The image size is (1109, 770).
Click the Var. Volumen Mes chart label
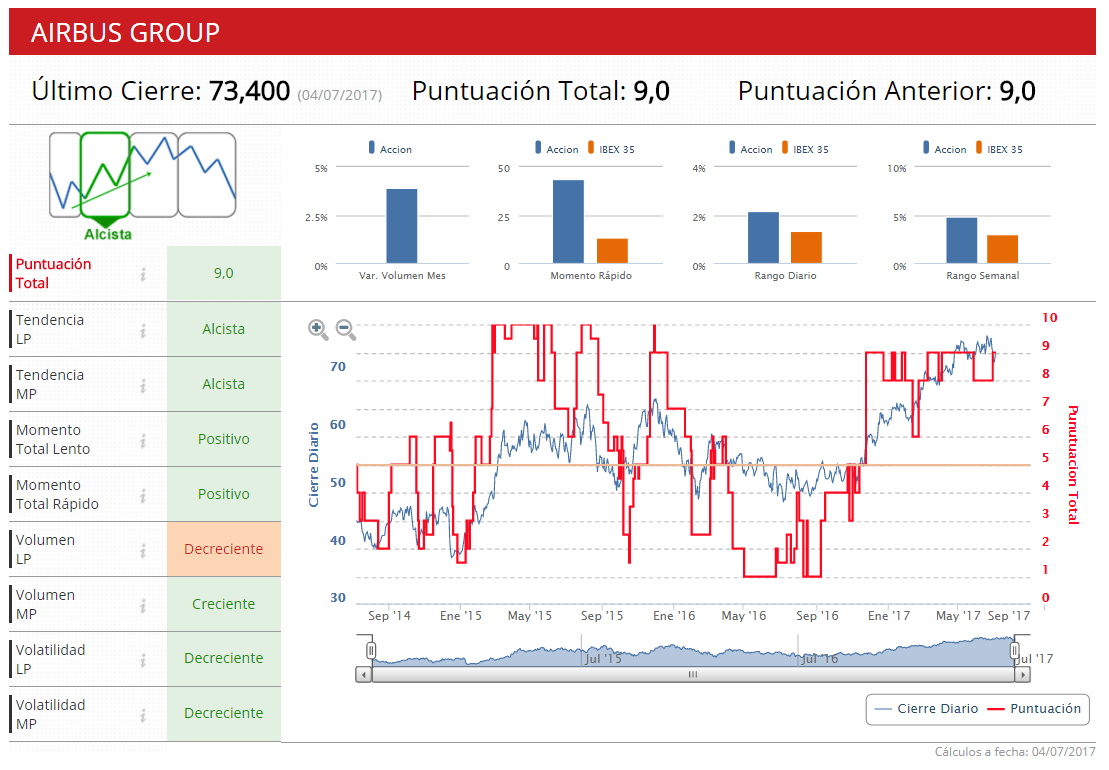point(402,276)
